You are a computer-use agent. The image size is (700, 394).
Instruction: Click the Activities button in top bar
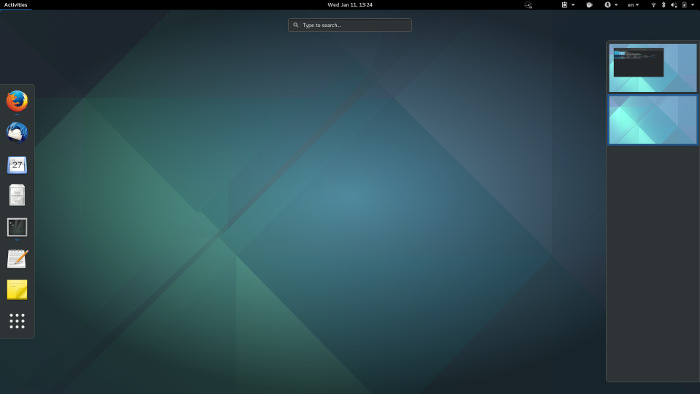pyautogui.click(x=16, y=5)
